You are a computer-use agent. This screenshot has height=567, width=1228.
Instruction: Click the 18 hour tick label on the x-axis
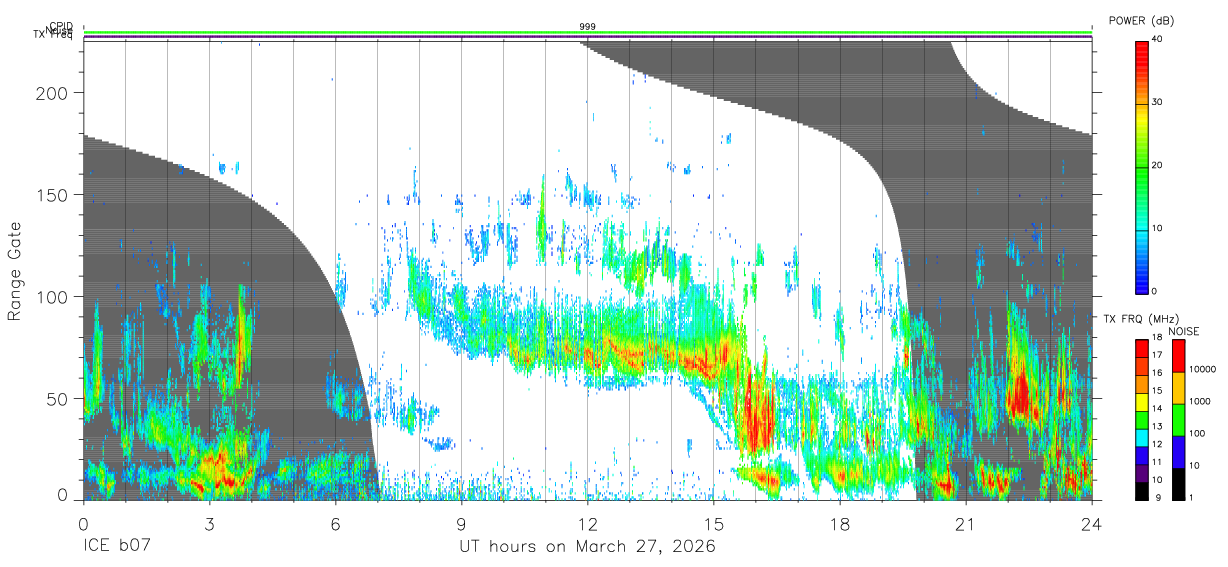click(840, 524)
